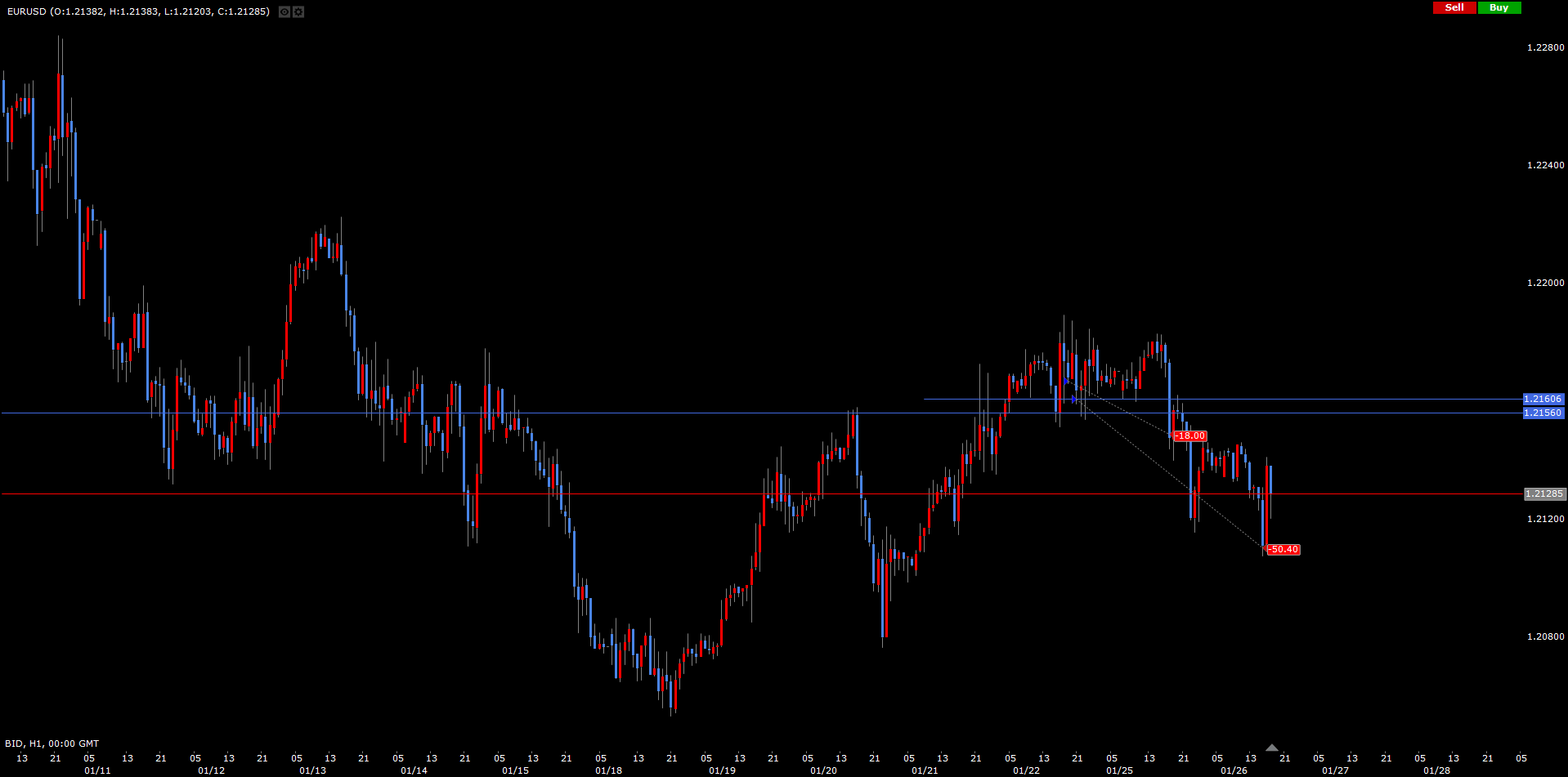Click the grey 1.21285 current price label
Screen dimensions: 1568x777
tap(1544, 494)
